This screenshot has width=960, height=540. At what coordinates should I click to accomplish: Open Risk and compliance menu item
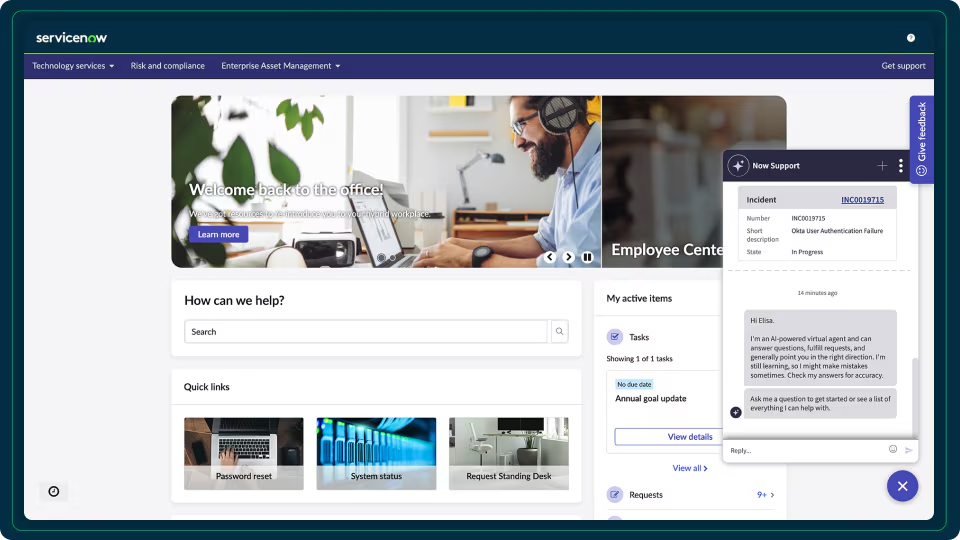168,66
